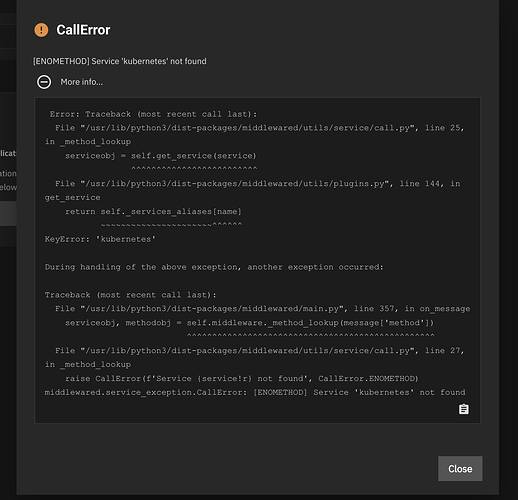Click the line "KeyError: 'kubernetes'"
518x500 pixels.
[100, 239]
